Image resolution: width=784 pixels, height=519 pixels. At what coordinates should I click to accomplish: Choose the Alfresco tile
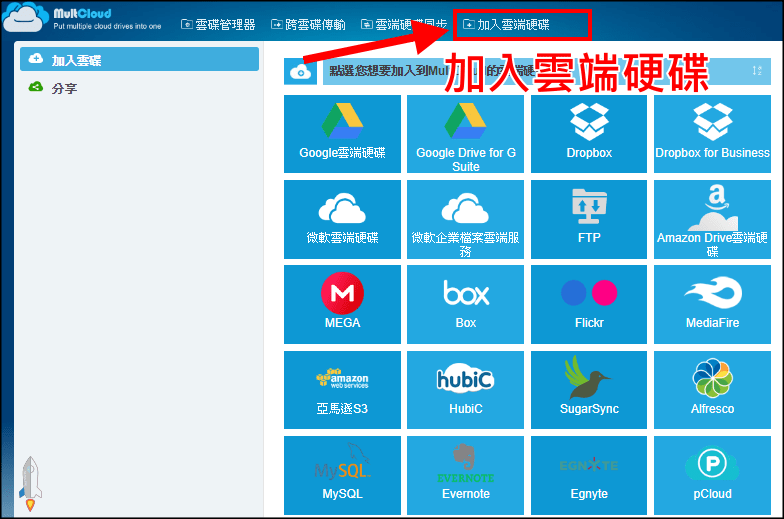pos(712,390)
